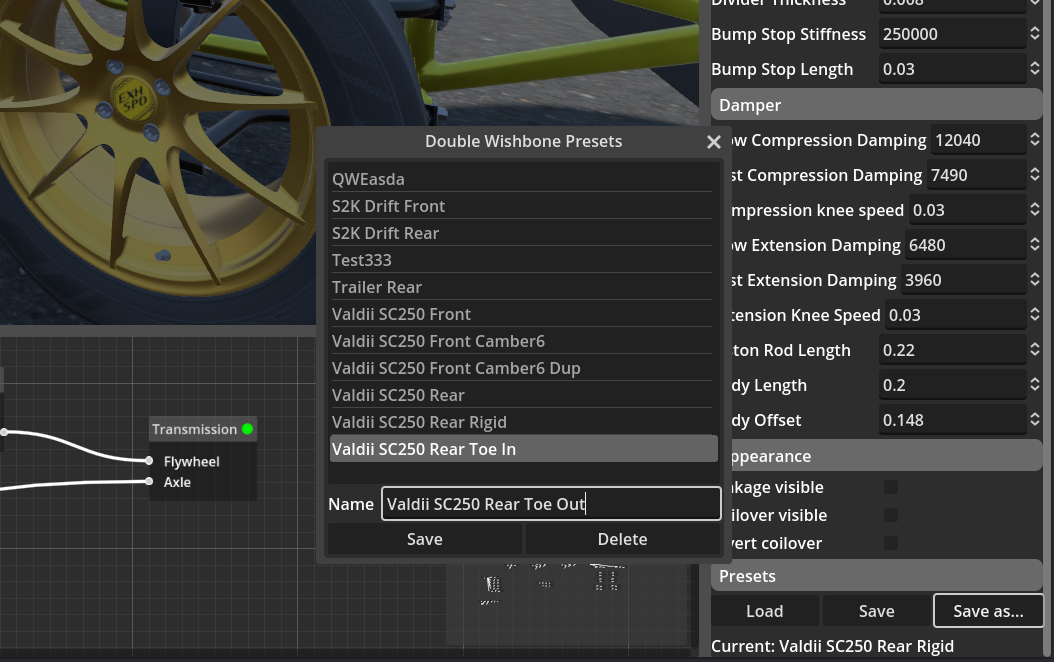Image resolution: width=1054 pixels, height=662 pixels.
Task: Select the Valdii SC250 Front preset
Action: [522, 314]
